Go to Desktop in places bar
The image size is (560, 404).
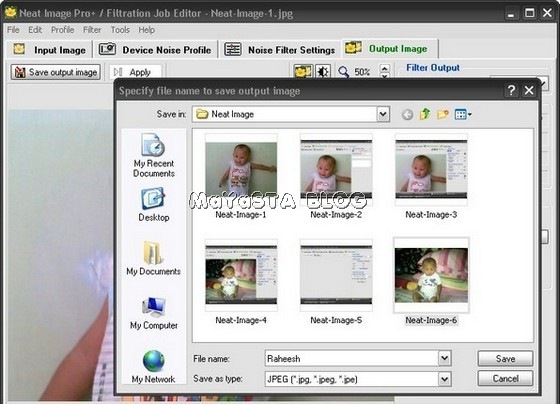(154, 205)
